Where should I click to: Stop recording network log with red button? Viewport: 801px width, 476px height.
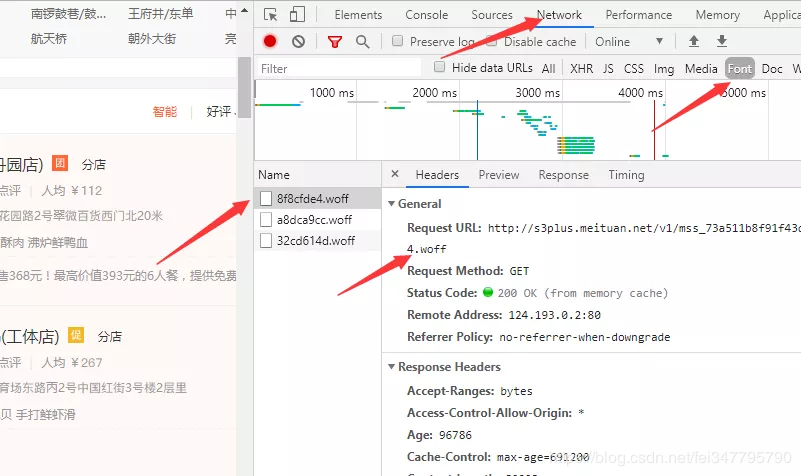pyautogui.click(x=270, y=41)
